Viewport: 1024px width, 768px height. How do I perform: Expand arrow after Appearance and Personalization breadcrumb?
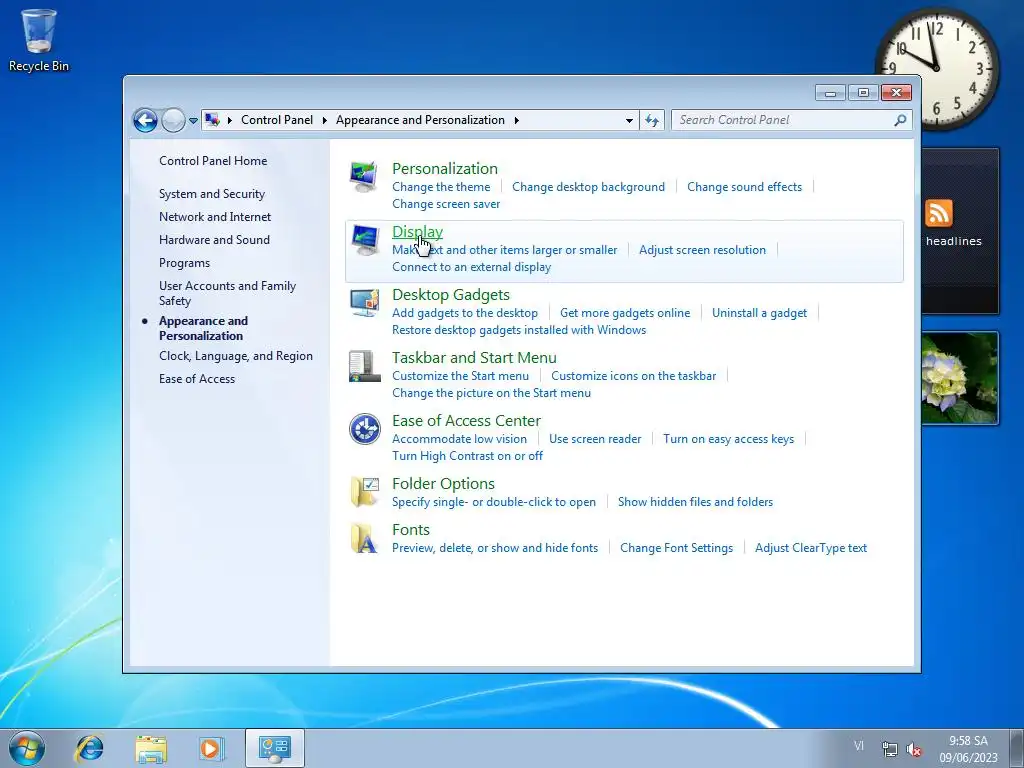(x=517, y=120)
